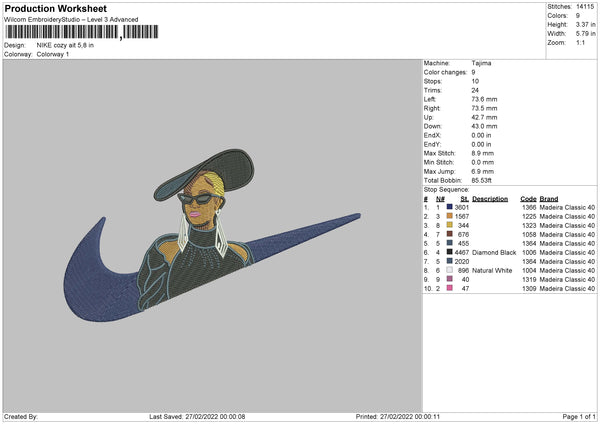The width and height of the screenshot is (600, 424).
Task: Pick the blue swatch beside stitch count 455
Action: (x=449, y=243)
